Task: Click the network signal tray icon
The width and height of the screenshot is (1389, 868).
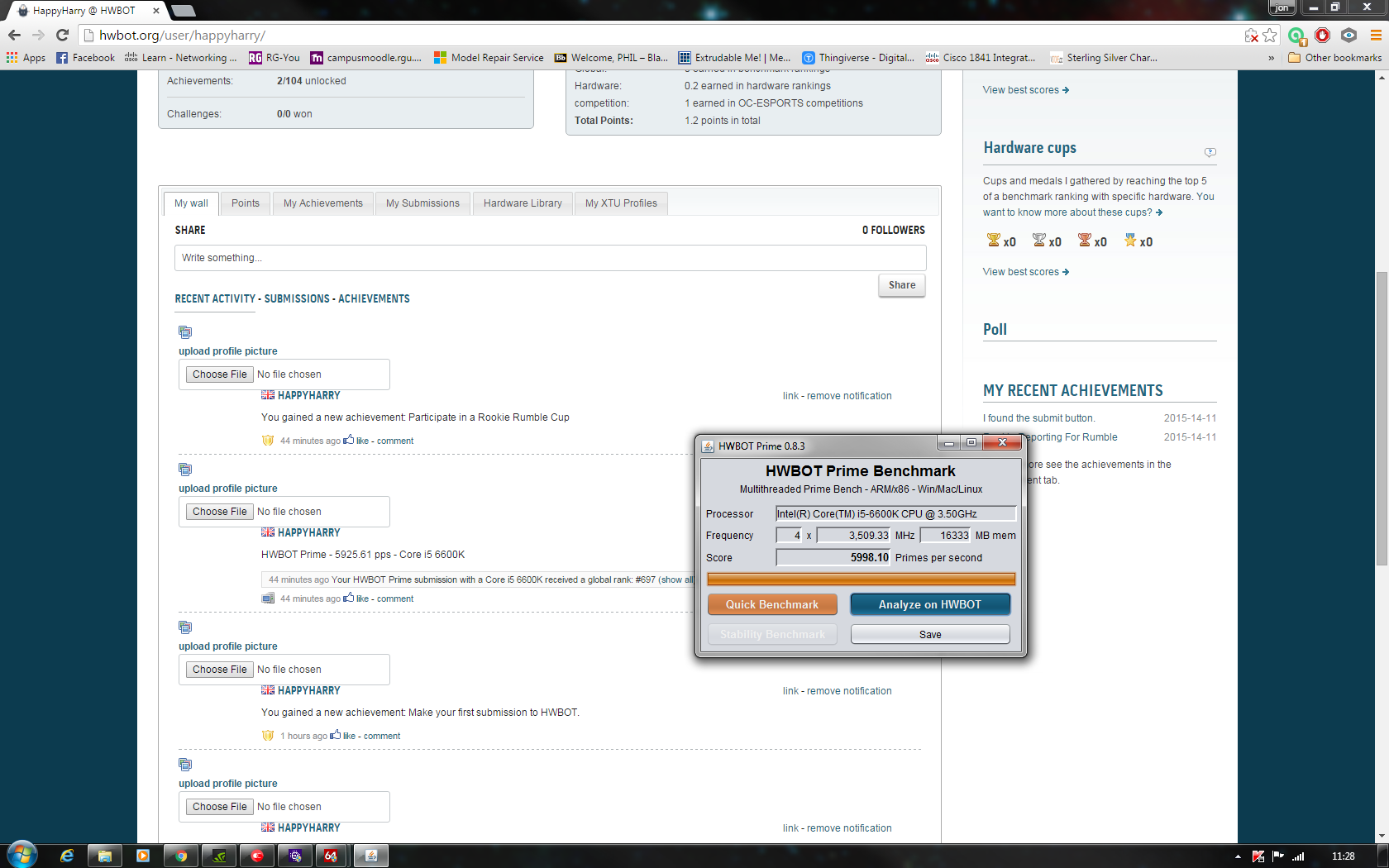Action: click(1298, 856)
